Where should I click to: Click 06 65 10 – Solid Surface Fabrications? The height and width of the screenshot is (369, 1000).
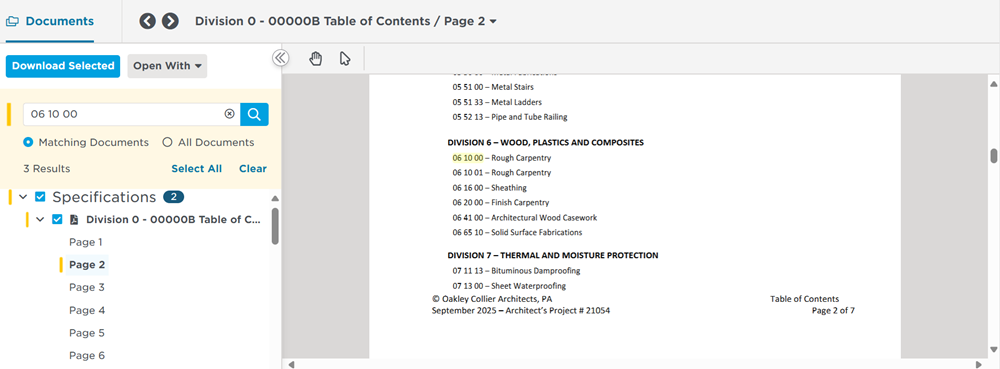click(x=517, y=233)
